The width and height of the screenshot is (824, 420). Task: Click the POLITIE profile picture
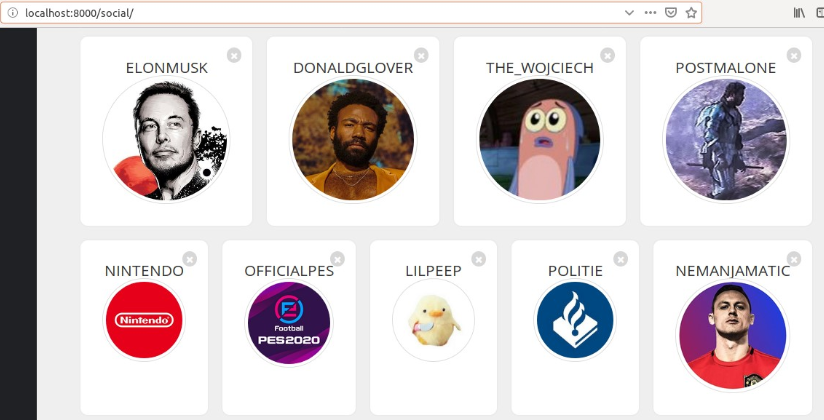click(575, 320)
